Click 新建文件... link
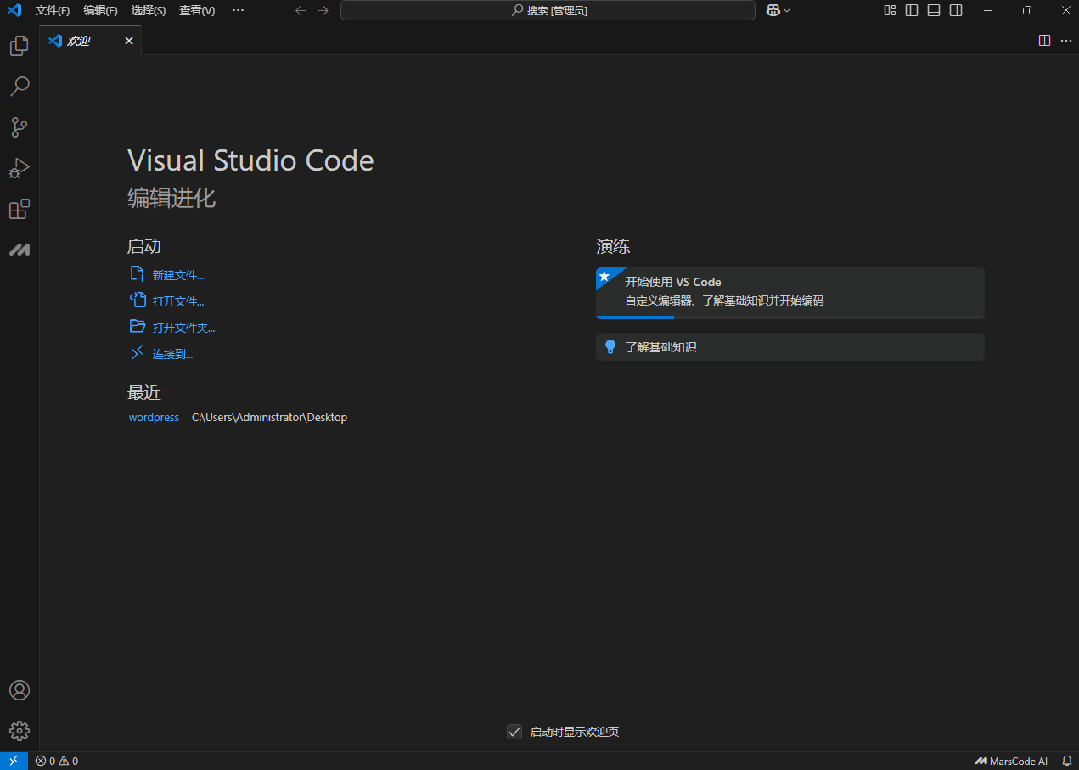1079x770 pixels. (x=178, y=275)
